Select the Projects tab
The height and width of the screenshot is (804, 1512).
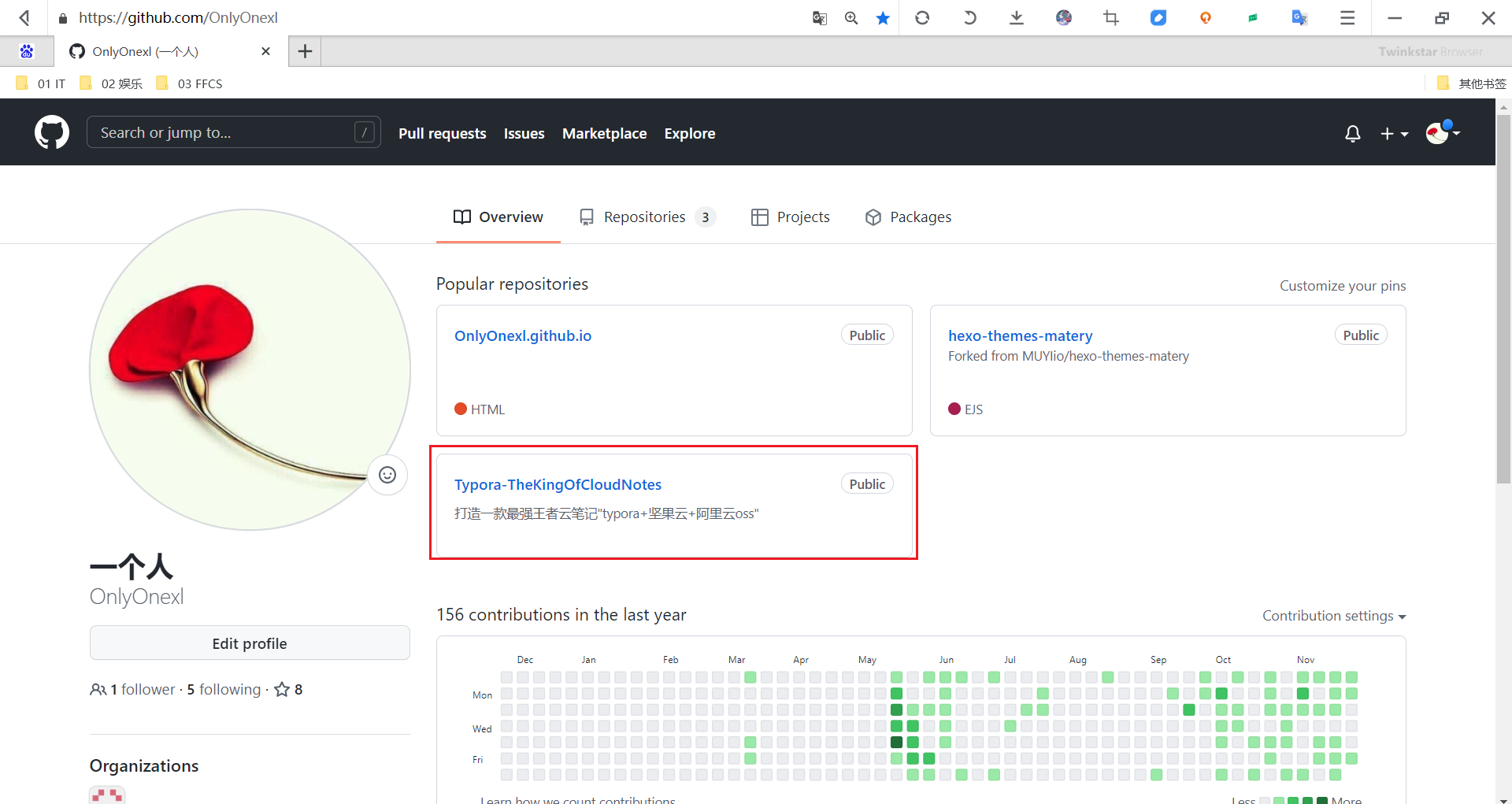tap(791, 217)
